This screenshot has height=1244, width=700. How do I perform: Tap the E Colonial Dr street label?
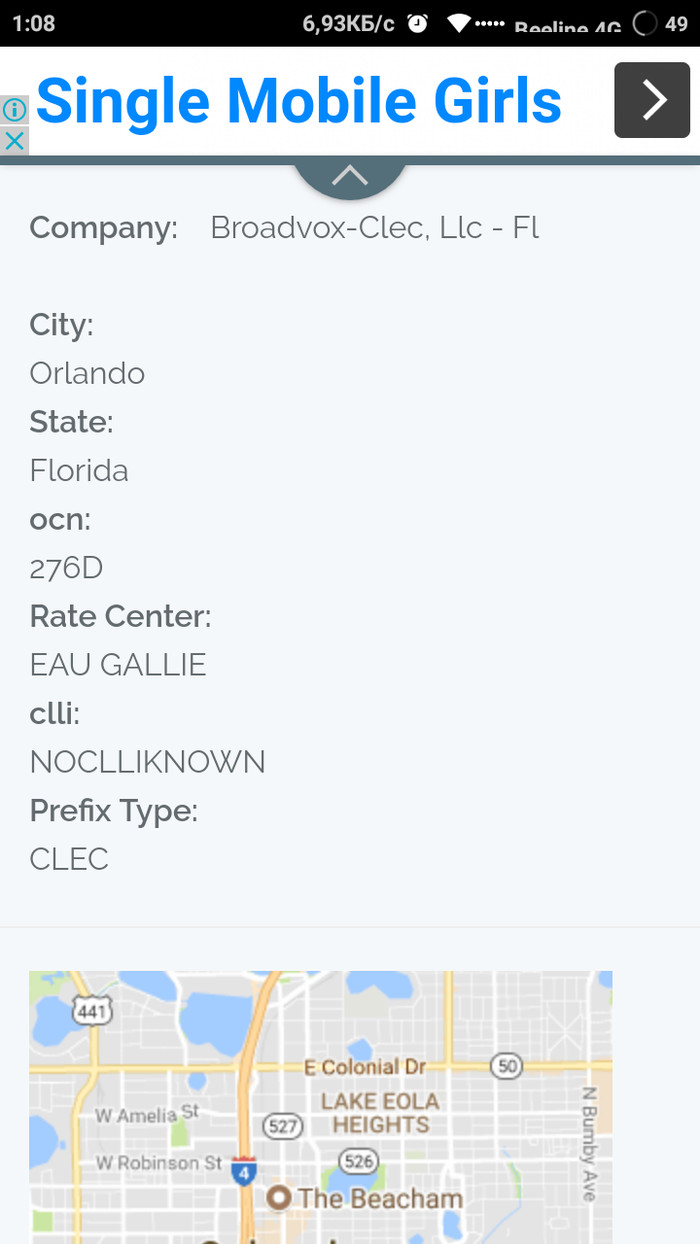pyautogui.click(x=365, y=1067)
